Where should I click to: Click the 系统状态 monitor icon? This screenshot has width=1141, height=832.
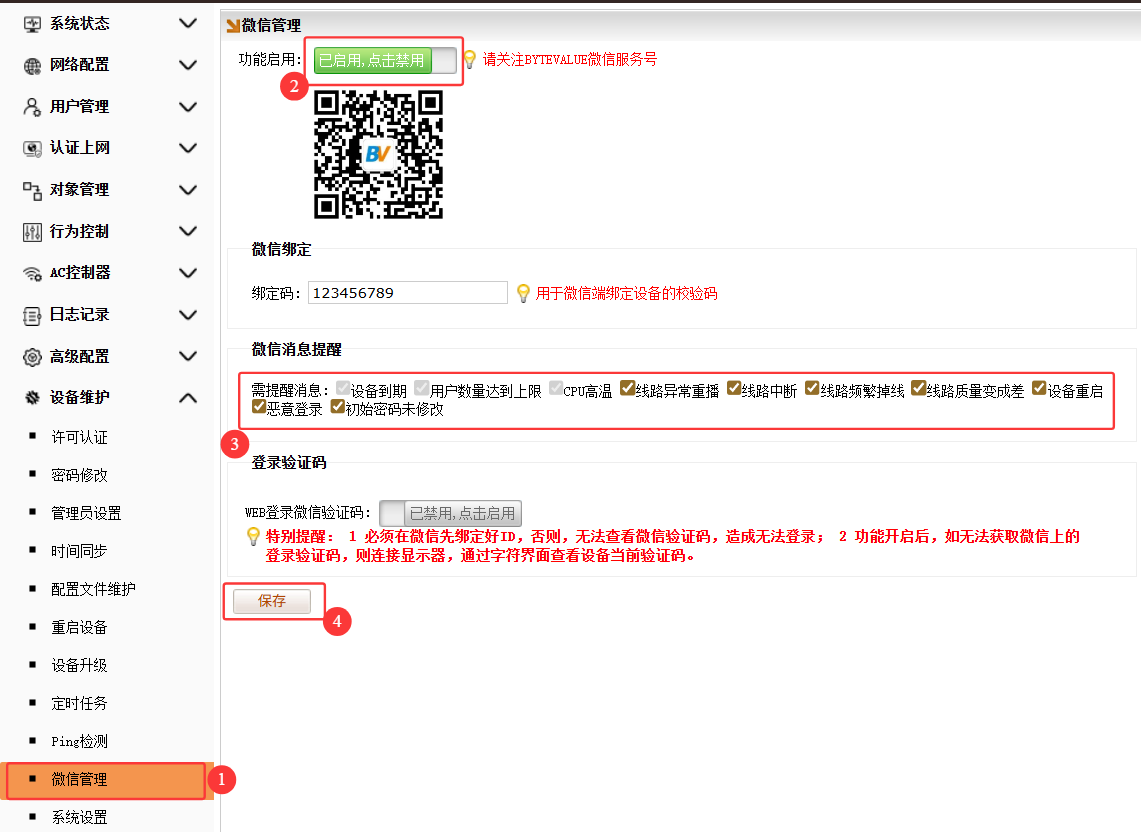[32, 23]
